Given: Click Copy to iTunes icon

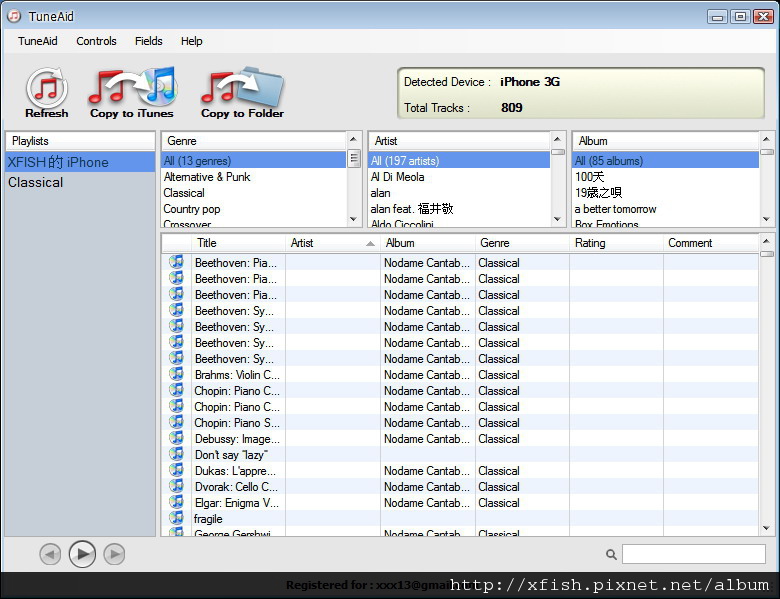Looking at the screenshot, I should click(132, 93).
